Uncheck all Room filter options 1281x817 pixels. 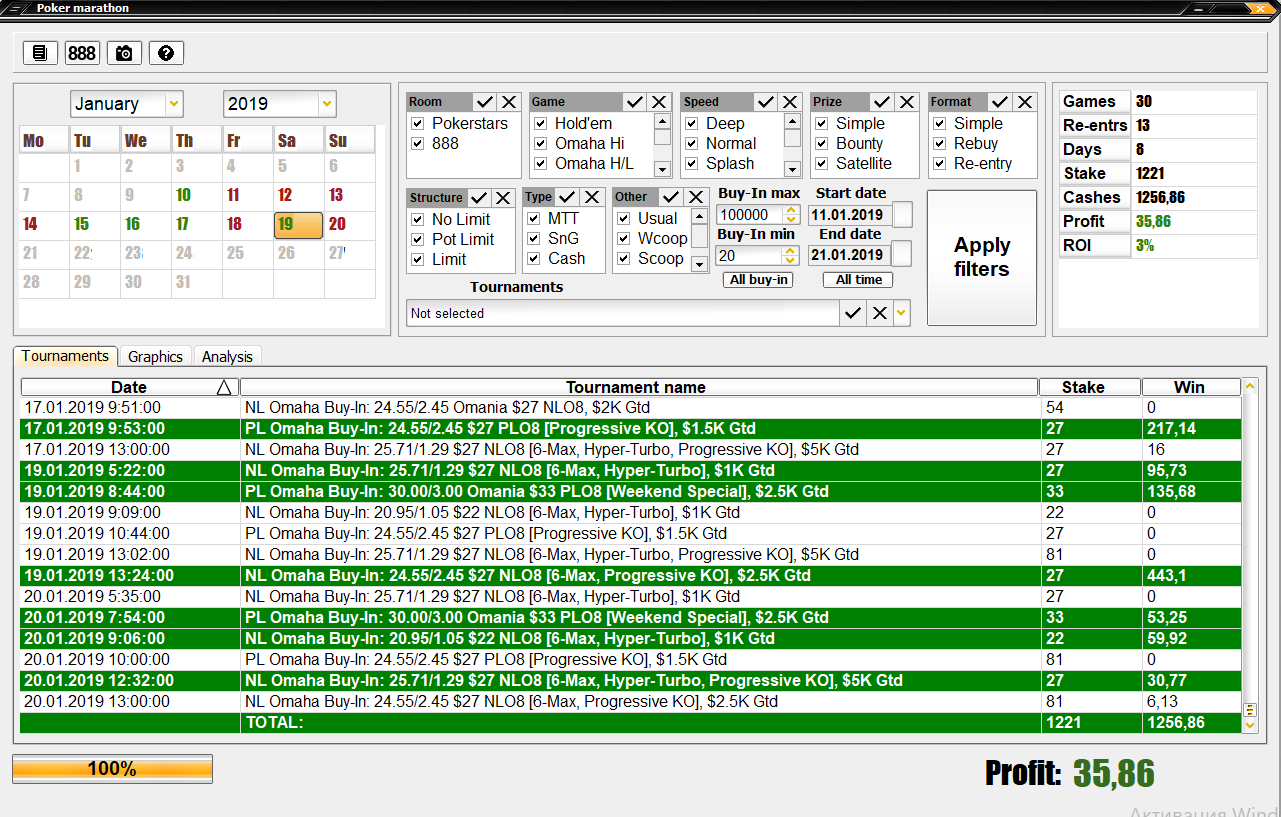(509, 102)
